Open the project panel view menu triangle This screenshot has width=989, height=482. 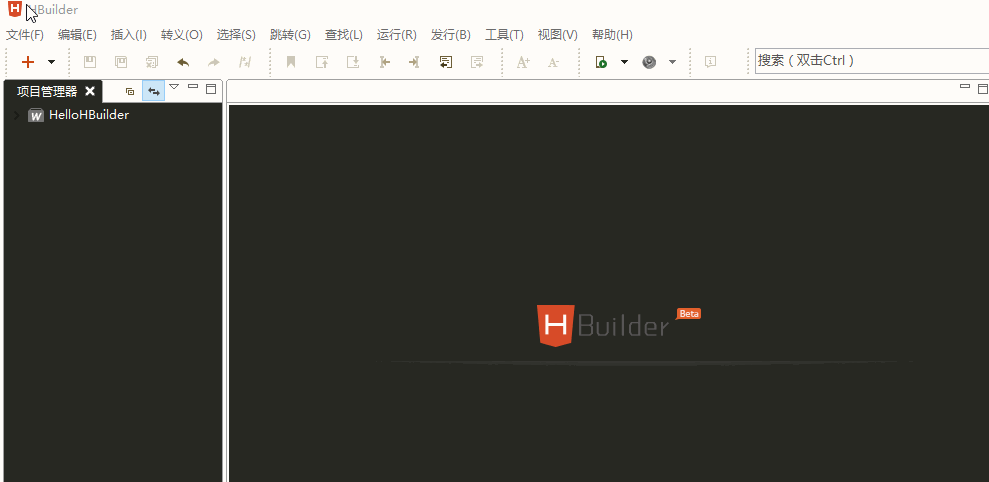[175, 86]
